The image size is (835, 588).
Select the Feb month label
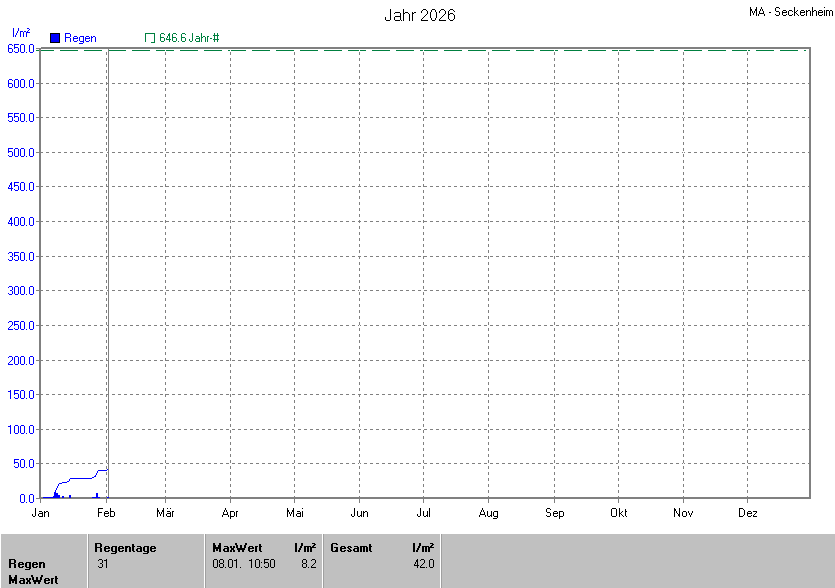pyautogui.click(x=106, y=513)
